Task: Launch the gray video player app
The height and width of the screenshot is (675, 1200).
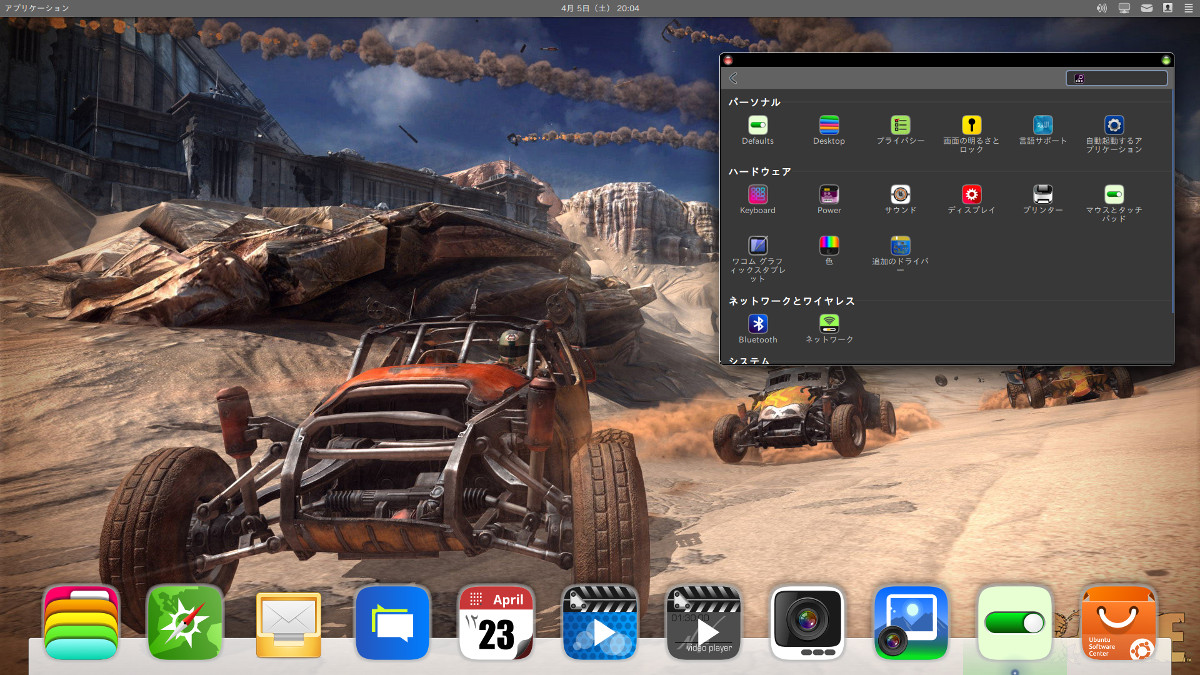Action: coord(704,622)
